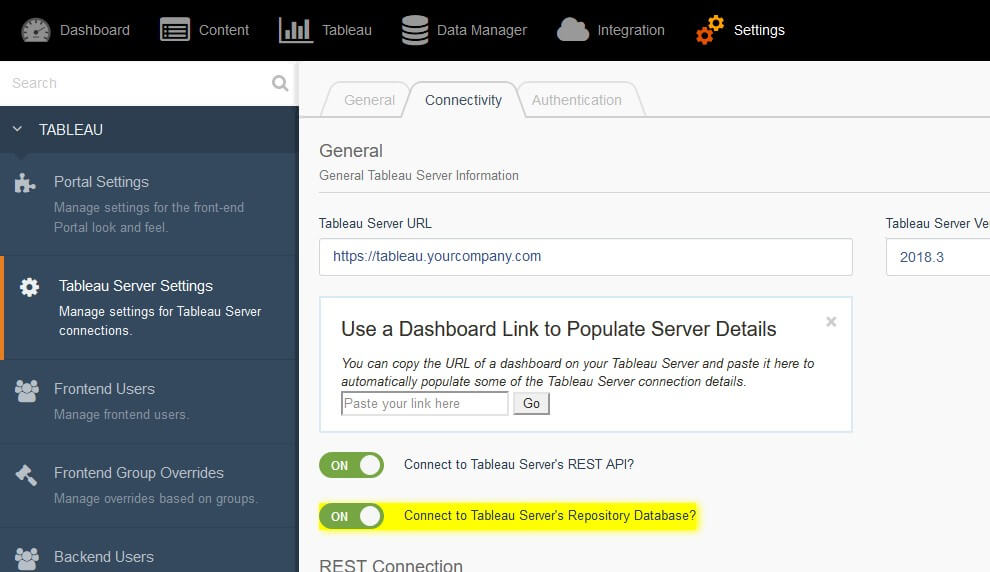Click the 'REST Connection' heading
Image resolution: width=990 pixels, height=572 pixels.
pos(391,565)
